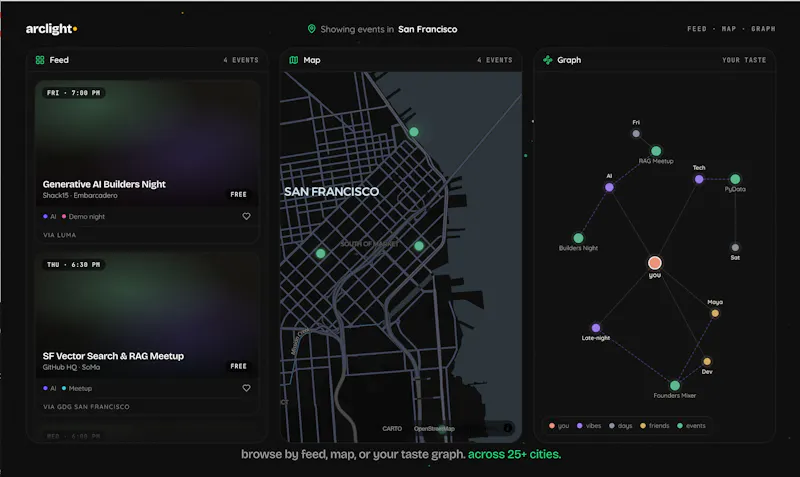The width and height of the screenshot is (800, 477).
Task: Open MAP in the top navigation
Action: [x=729, y=29]
